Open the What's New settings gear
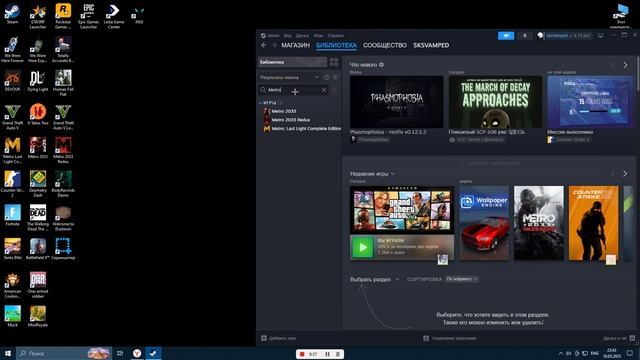The width and height of the screenshot is (640, 360). click(381, 64)
